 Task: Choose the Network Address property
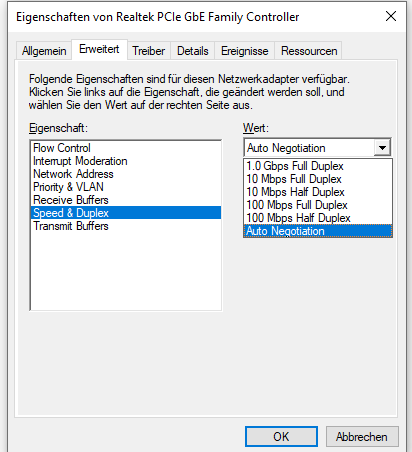(126, 174)
